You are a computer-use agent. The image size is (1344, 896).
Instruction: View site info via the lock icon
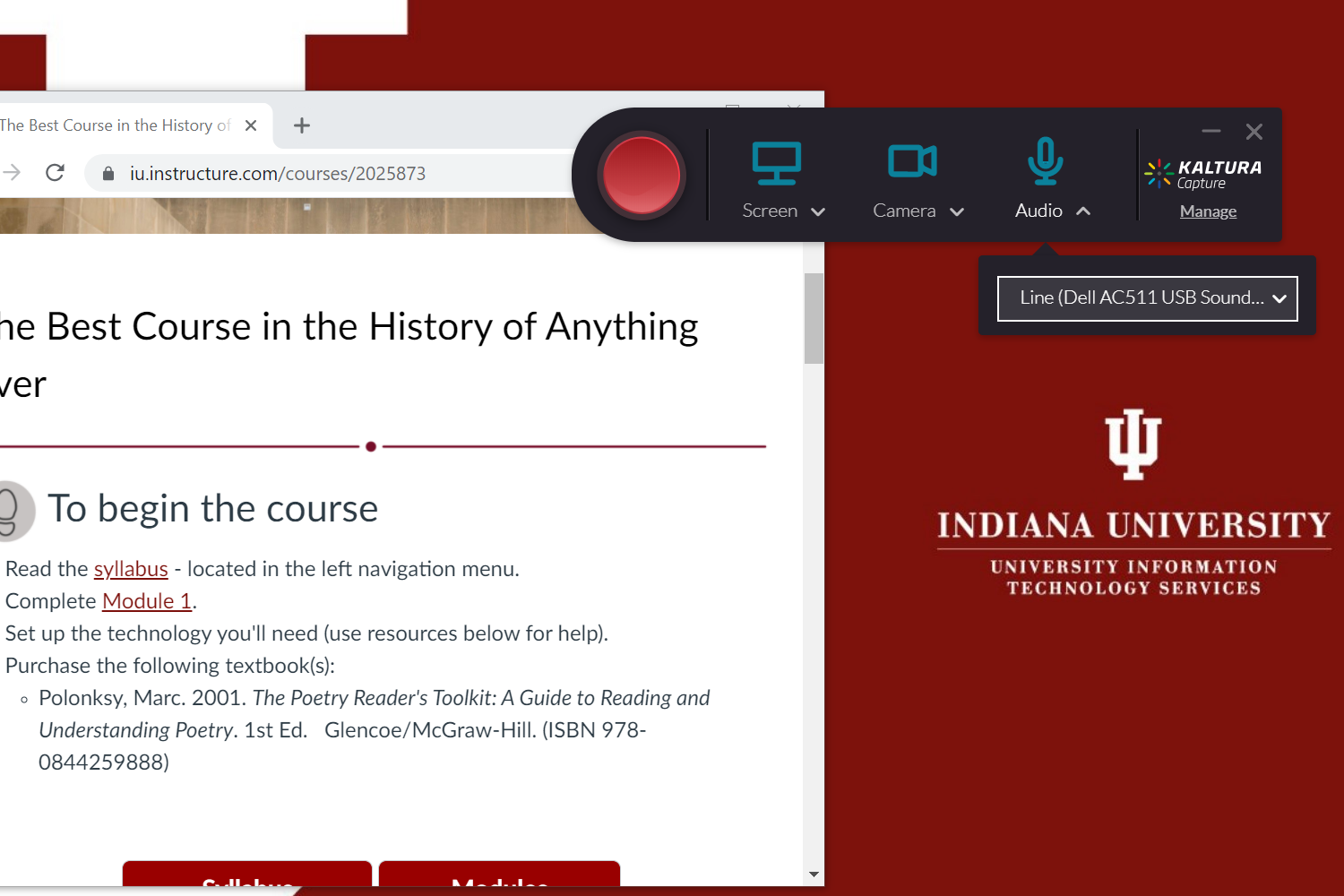click(108, 173)
